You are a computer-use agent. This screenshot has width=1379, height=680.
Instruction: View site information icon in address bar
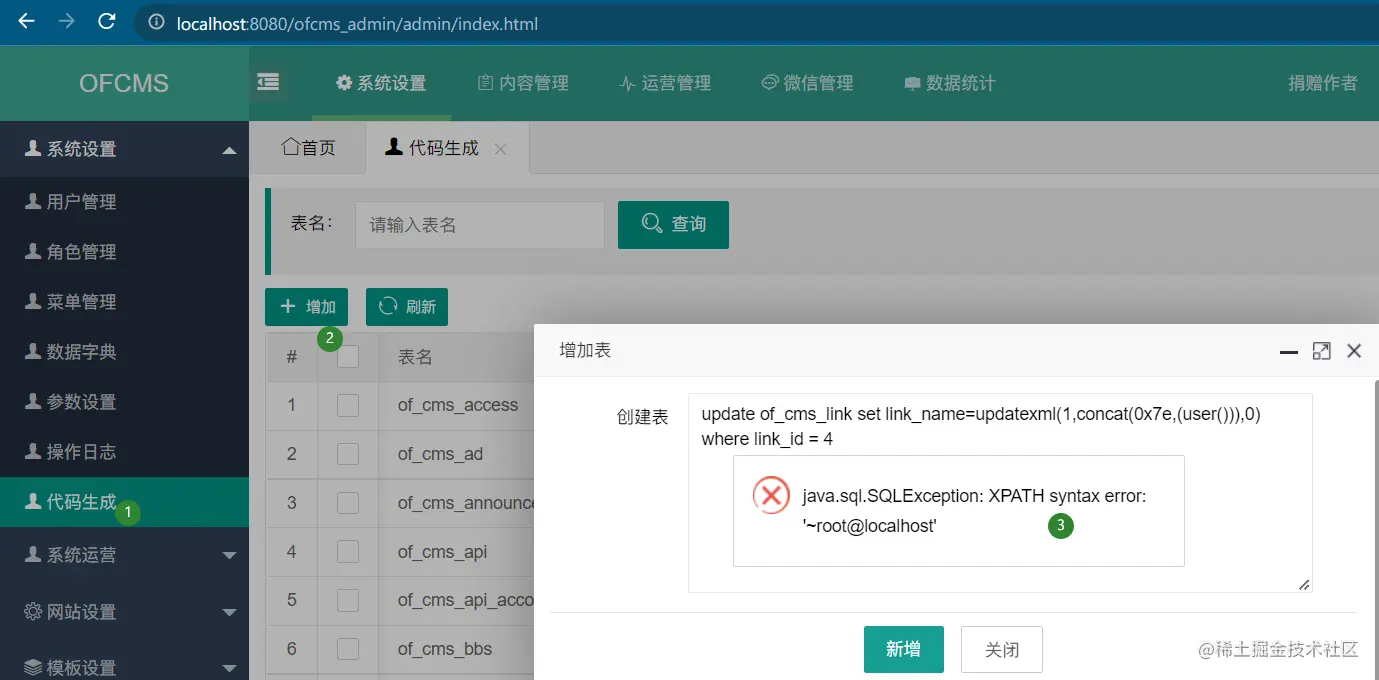coord(155,23)
